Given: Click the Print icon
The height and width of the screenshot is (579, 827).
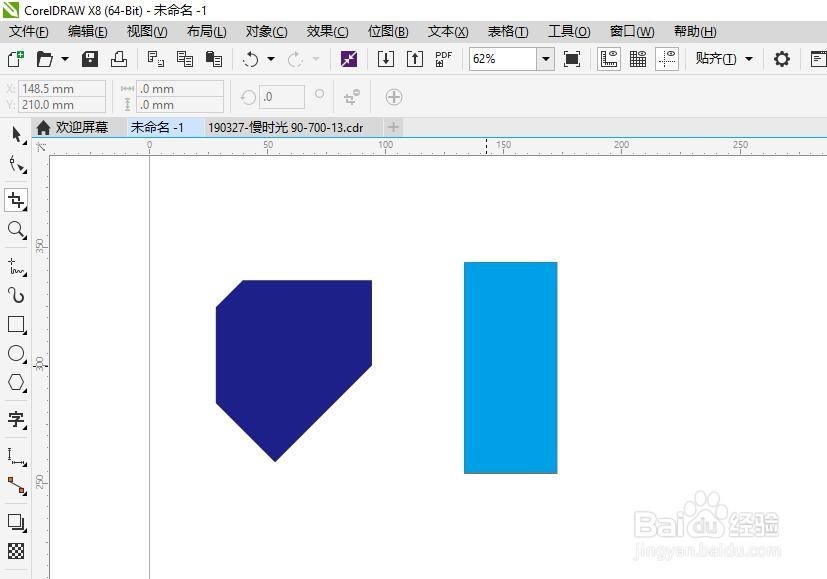Looking at the screenshot, I should [119, 59].
